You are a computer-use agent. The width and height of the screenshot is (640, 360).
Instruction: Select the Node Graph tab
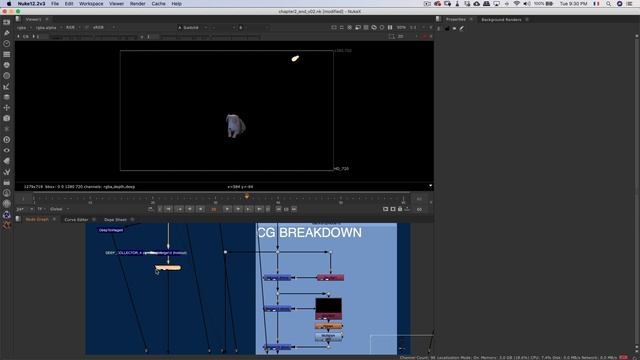click(x=37, y=220)
